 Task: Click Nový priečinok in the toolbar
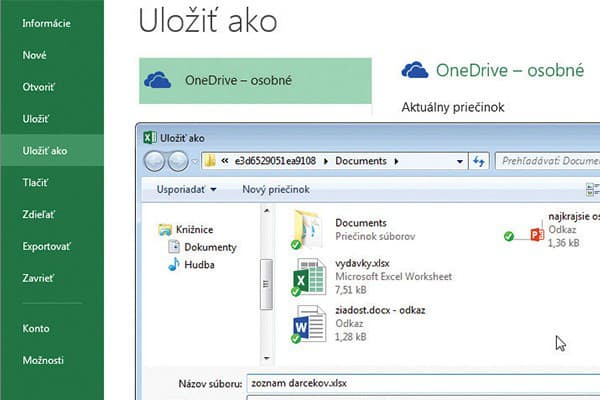point(276,189)
